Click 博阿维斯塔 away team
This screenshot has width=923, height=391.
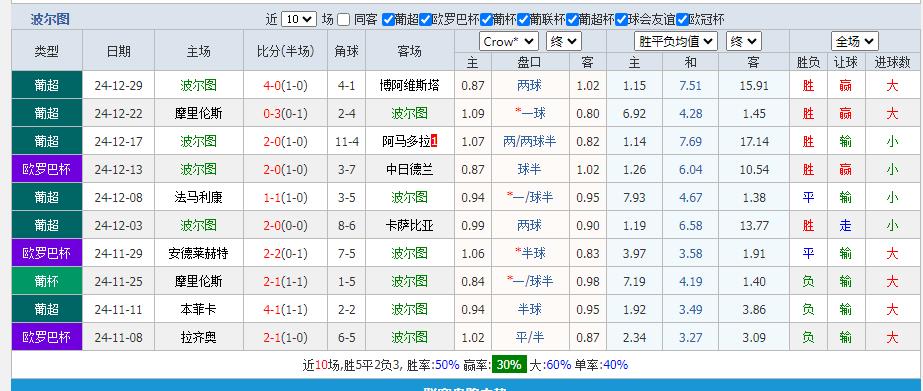pos(410,85)
